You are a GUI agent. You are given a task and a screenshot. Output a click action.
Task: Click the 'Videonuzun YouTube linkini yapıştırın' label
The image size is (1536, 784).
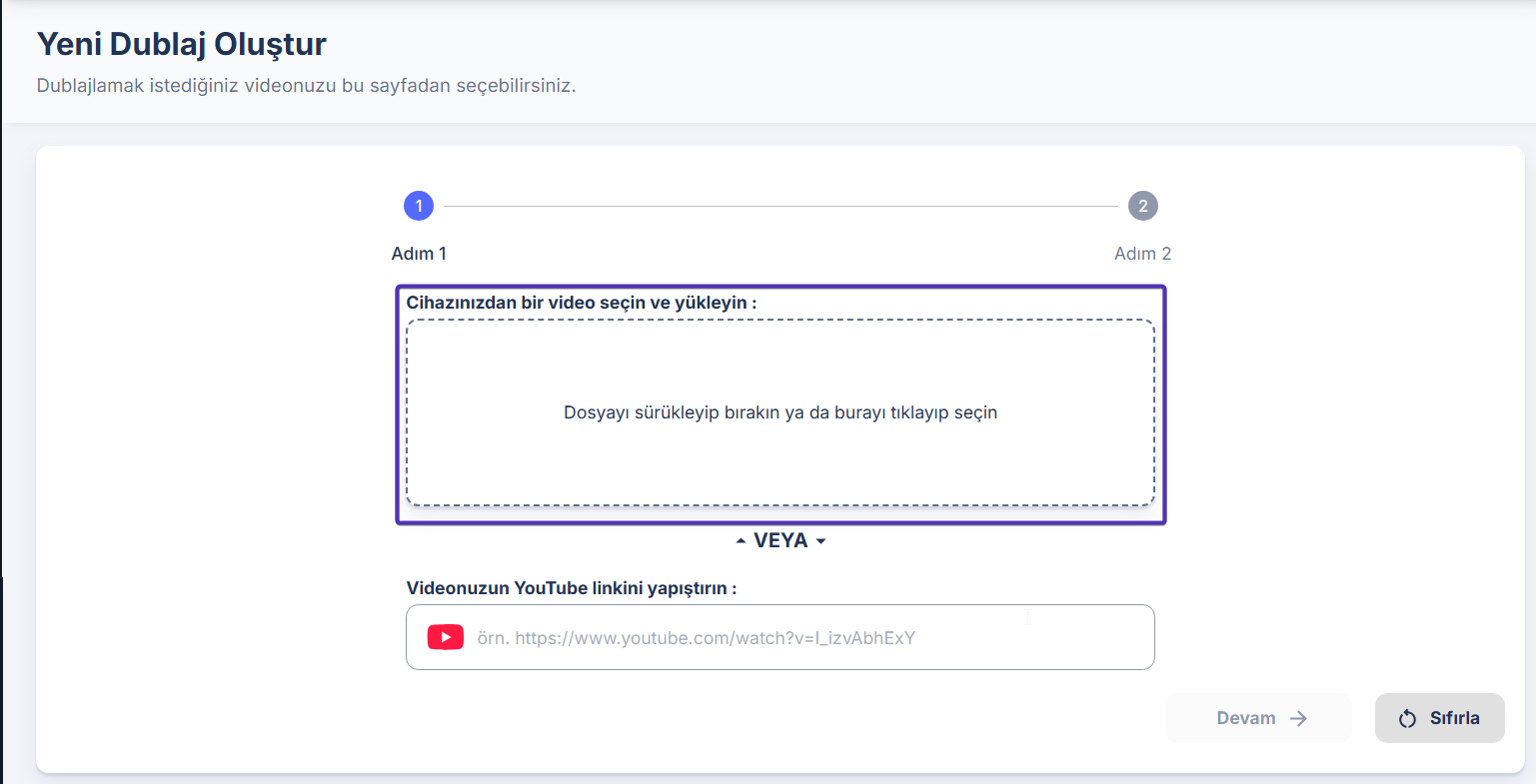571,588
